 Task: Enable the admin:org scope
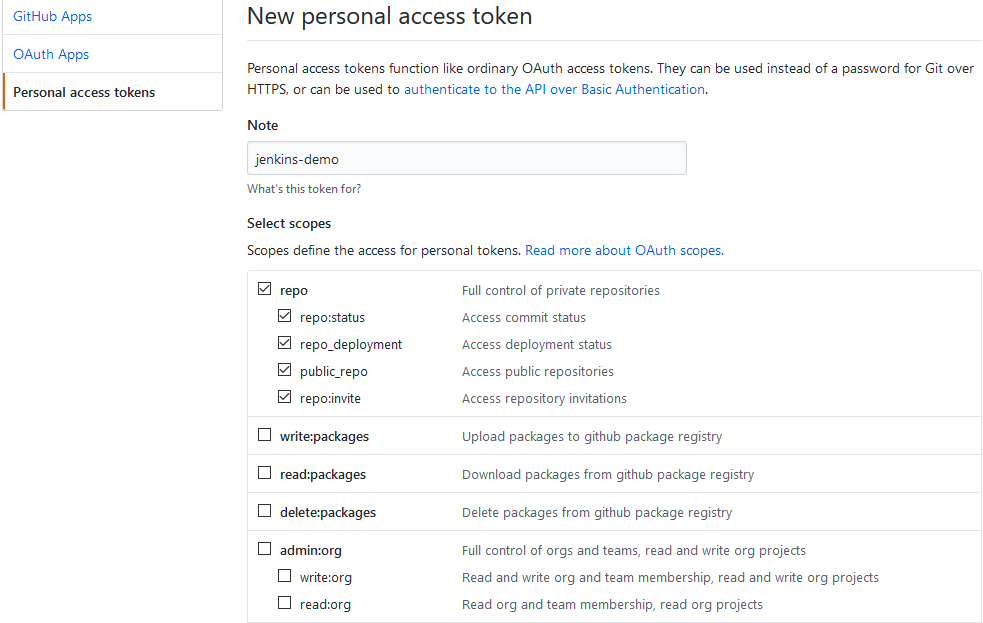(x=264, y=549)
